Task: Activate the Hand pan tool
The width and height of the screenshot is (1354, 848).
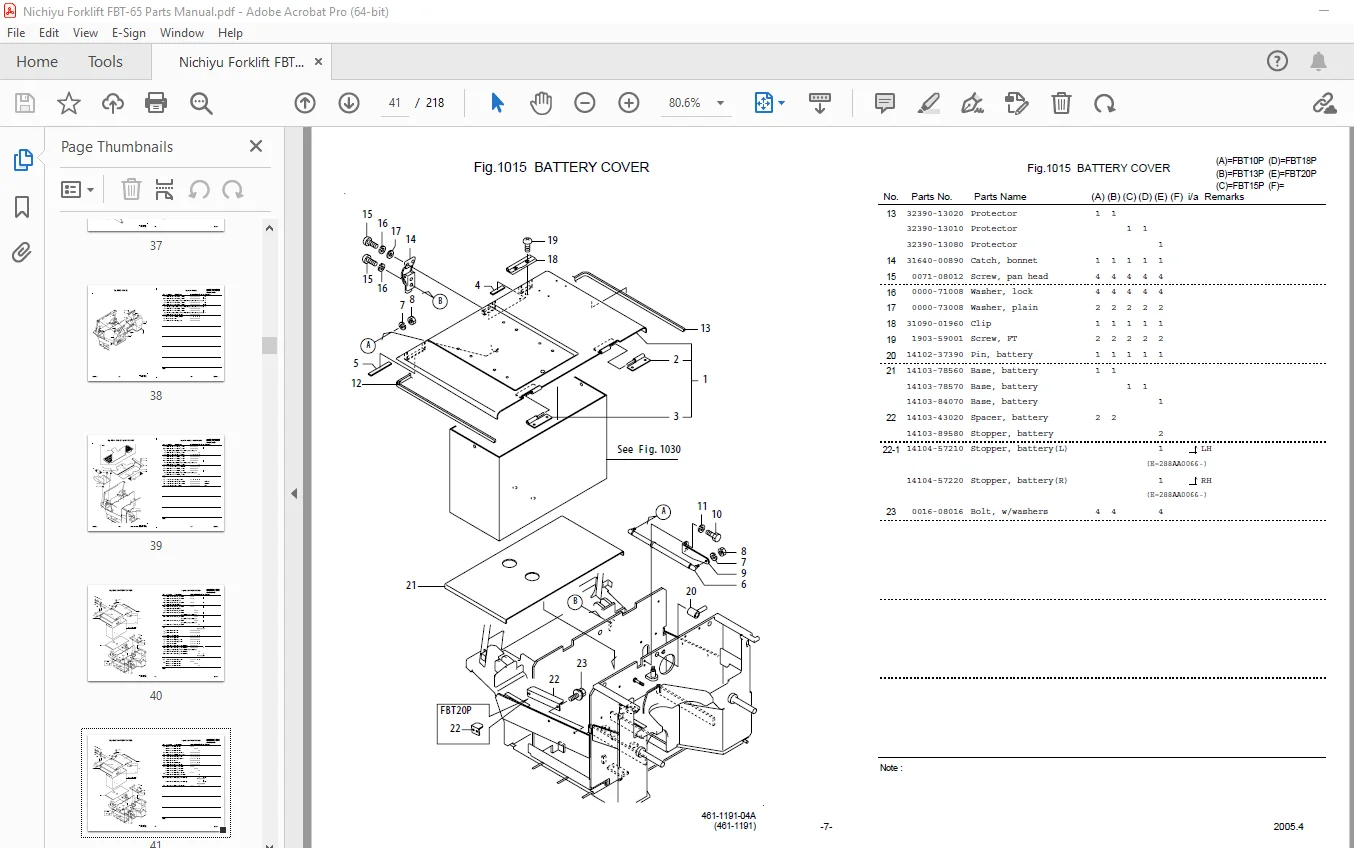Action: pos(541,103)
